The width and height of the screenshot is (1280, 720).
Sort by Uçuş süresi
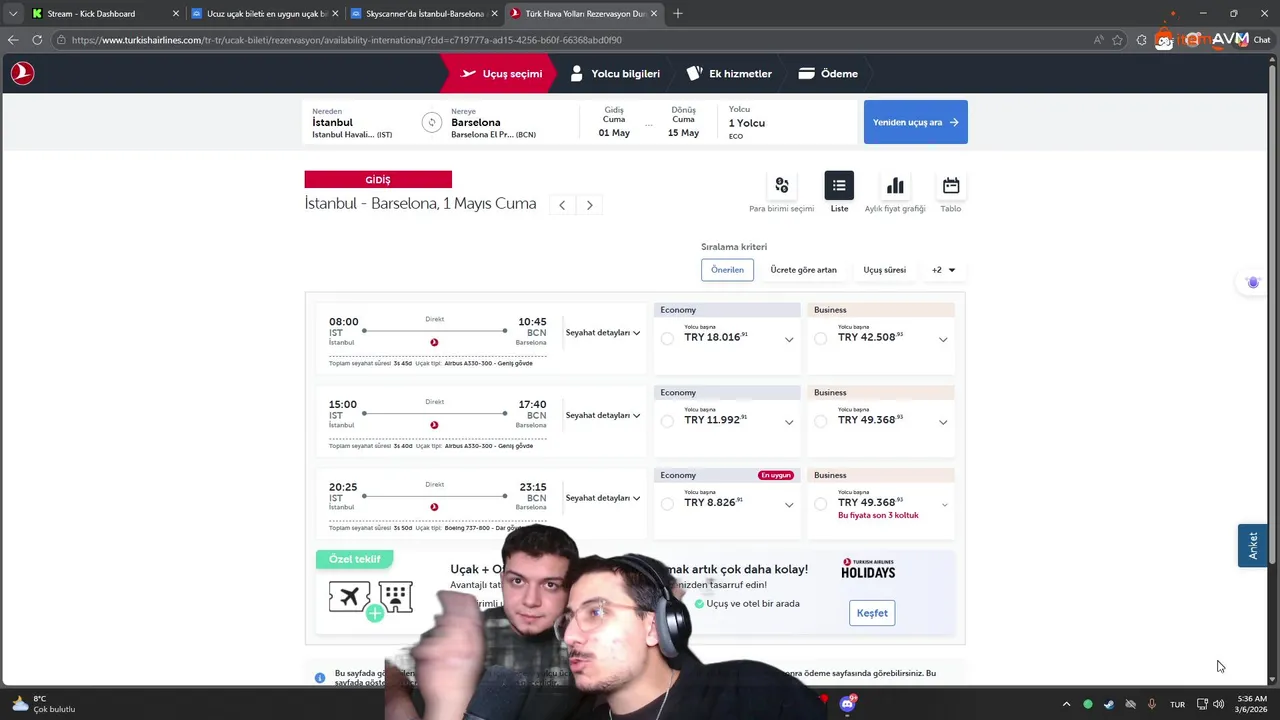(x=885, y=270)
